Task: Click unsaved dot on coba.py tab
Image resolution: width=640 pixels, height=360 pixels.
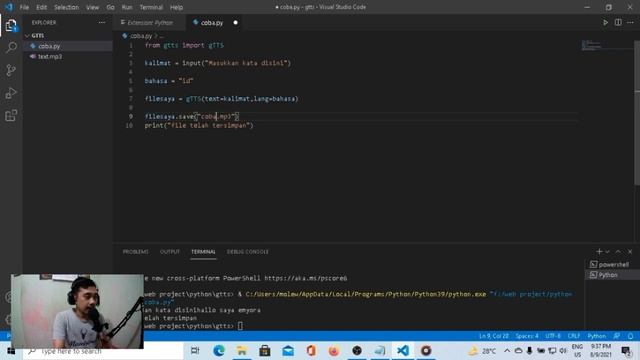Action: pos(236,22)
